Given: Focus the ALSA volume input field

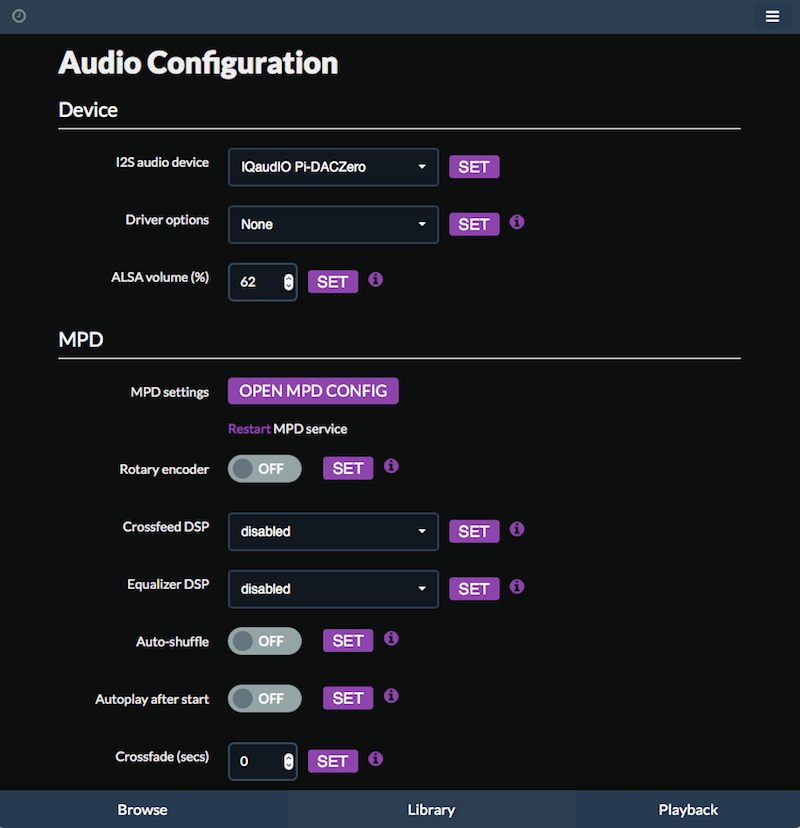Looking at the screenshot, I should pos(262,282).
